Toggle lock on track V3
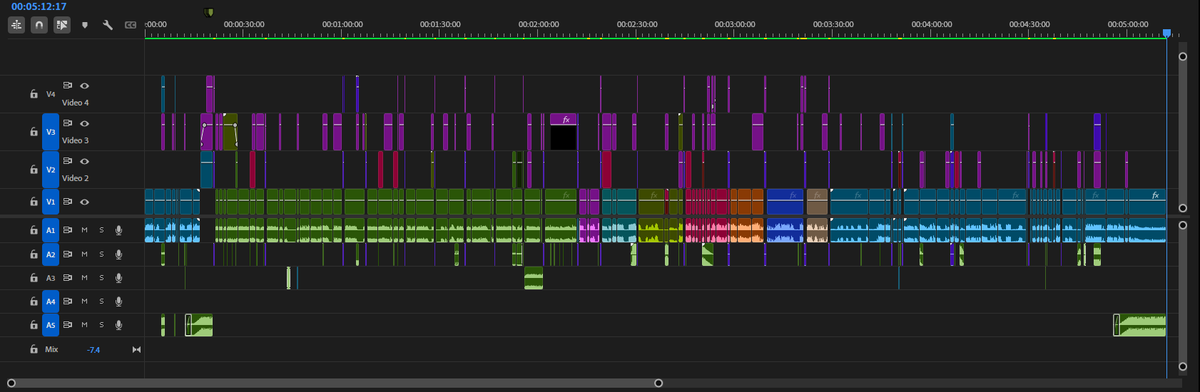 [x=34, y=131]
